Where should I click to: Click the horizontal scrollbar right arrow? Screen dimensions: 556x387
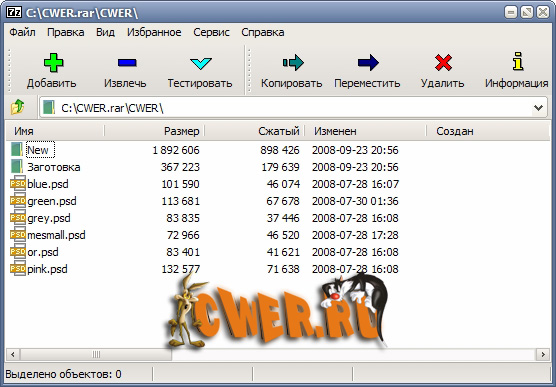tap(543, 354)
